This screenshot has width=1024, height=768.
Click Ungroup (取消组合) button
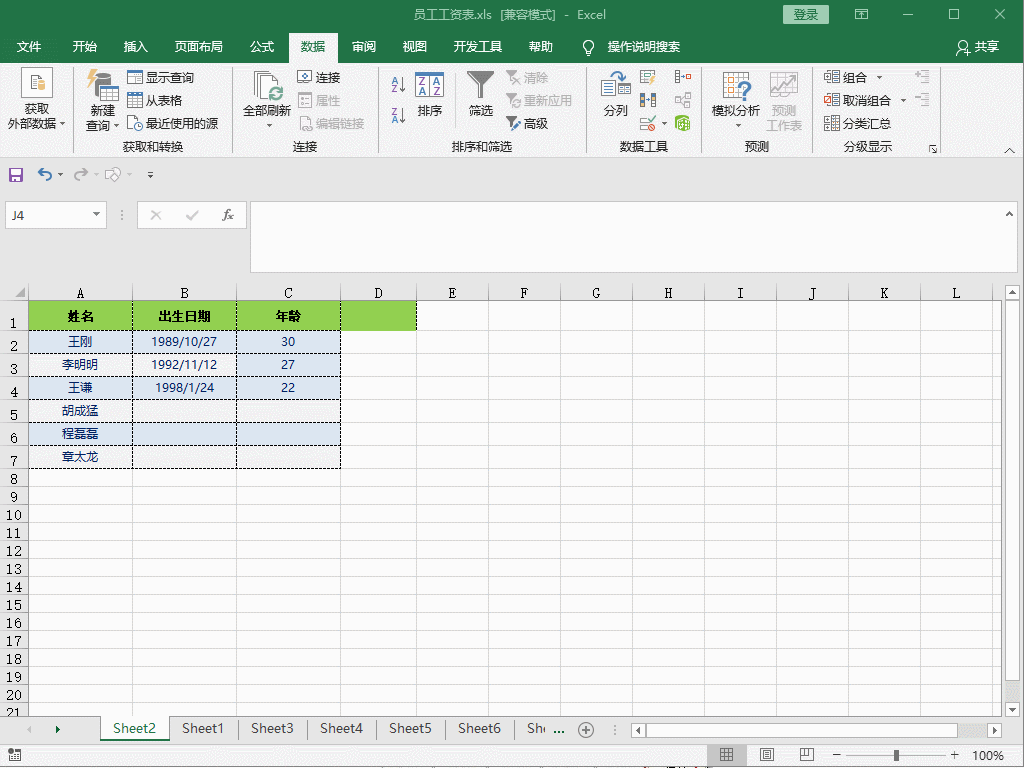click(857, 101)
